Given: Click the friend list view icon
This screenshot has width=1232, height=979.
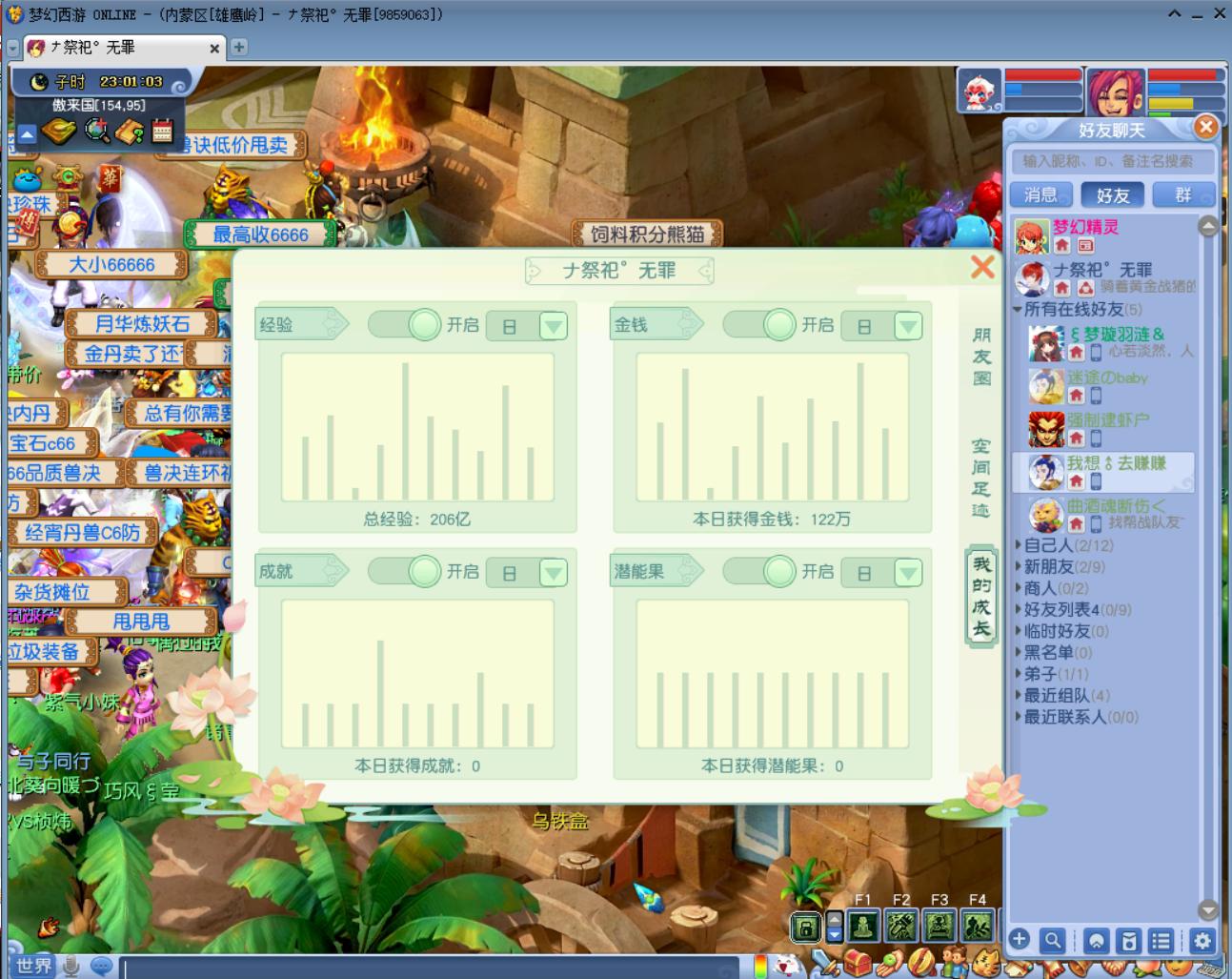Looking at the screenshot, I should click(x=1161, y=941).
